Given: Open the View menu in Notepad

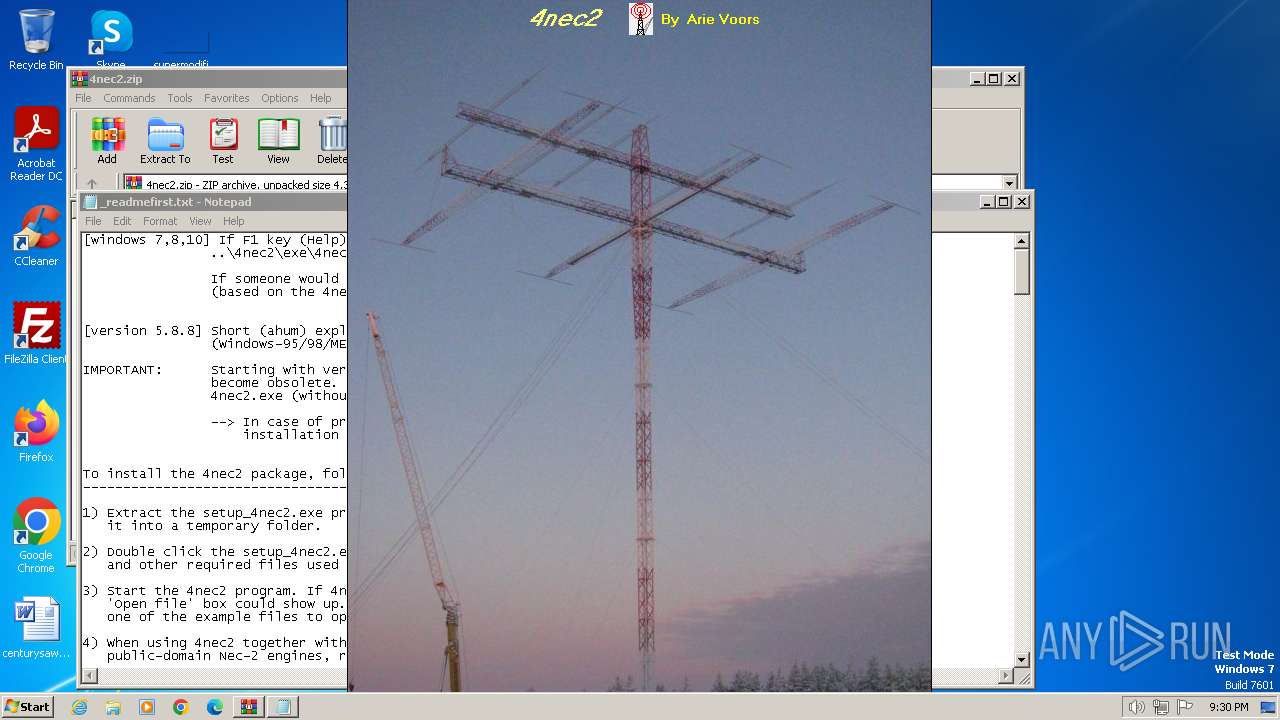Looking at the screenshot, I should (x=200, y=221).
